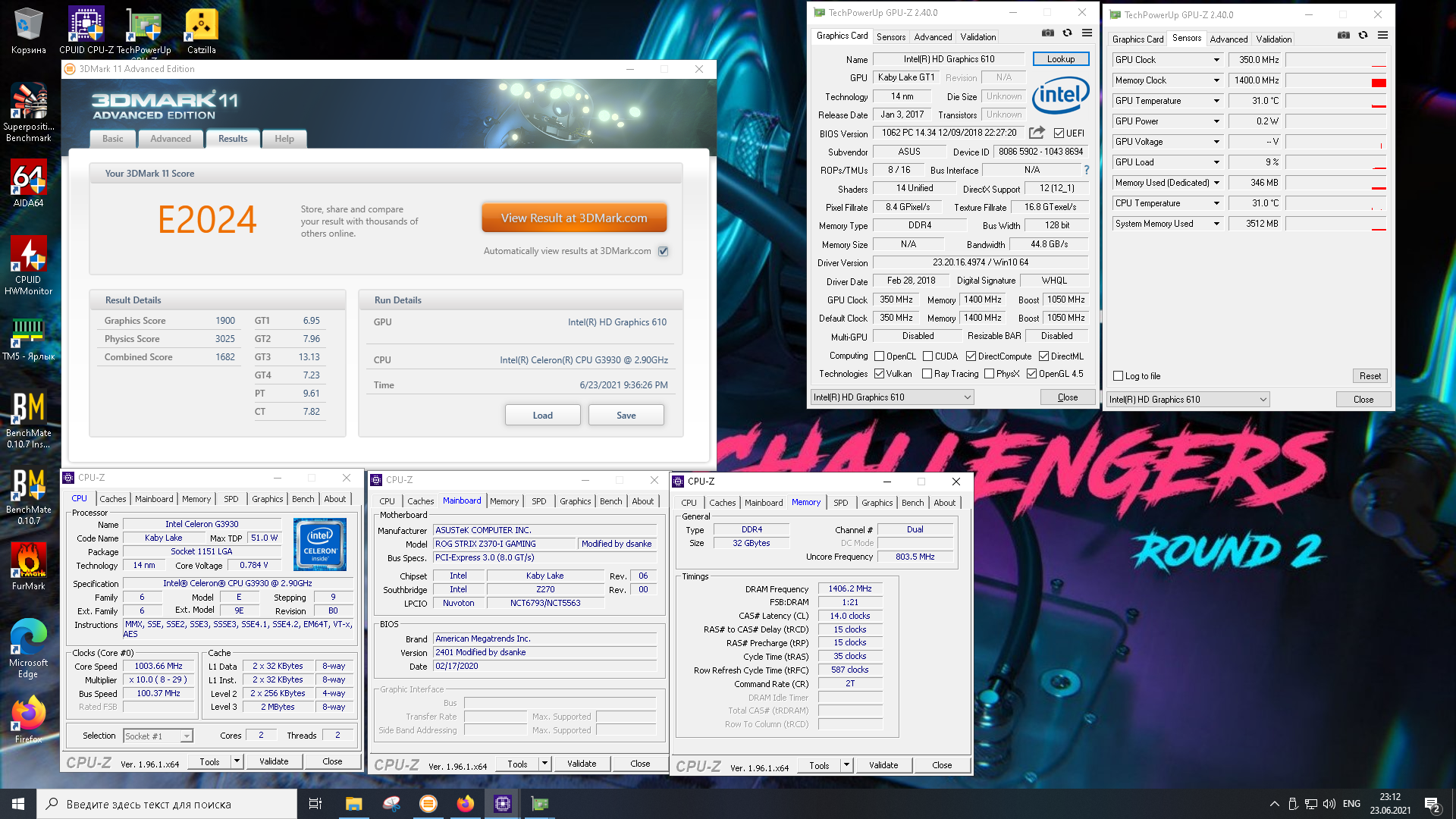Click Save button in 3DMark Run Details

pyautogui.click(x=626, y=415)
